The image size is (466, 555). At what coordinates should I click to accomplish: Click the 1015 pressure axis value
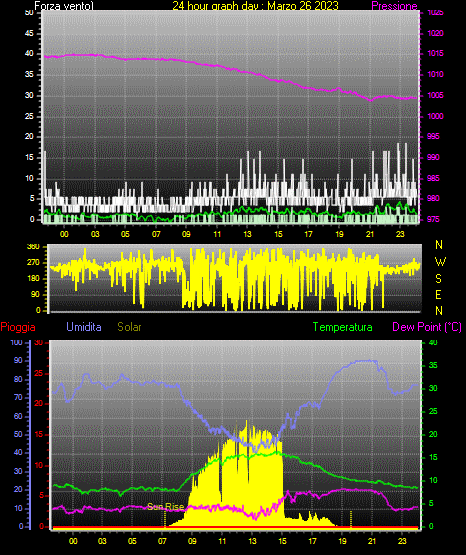(x=435, y=53)
